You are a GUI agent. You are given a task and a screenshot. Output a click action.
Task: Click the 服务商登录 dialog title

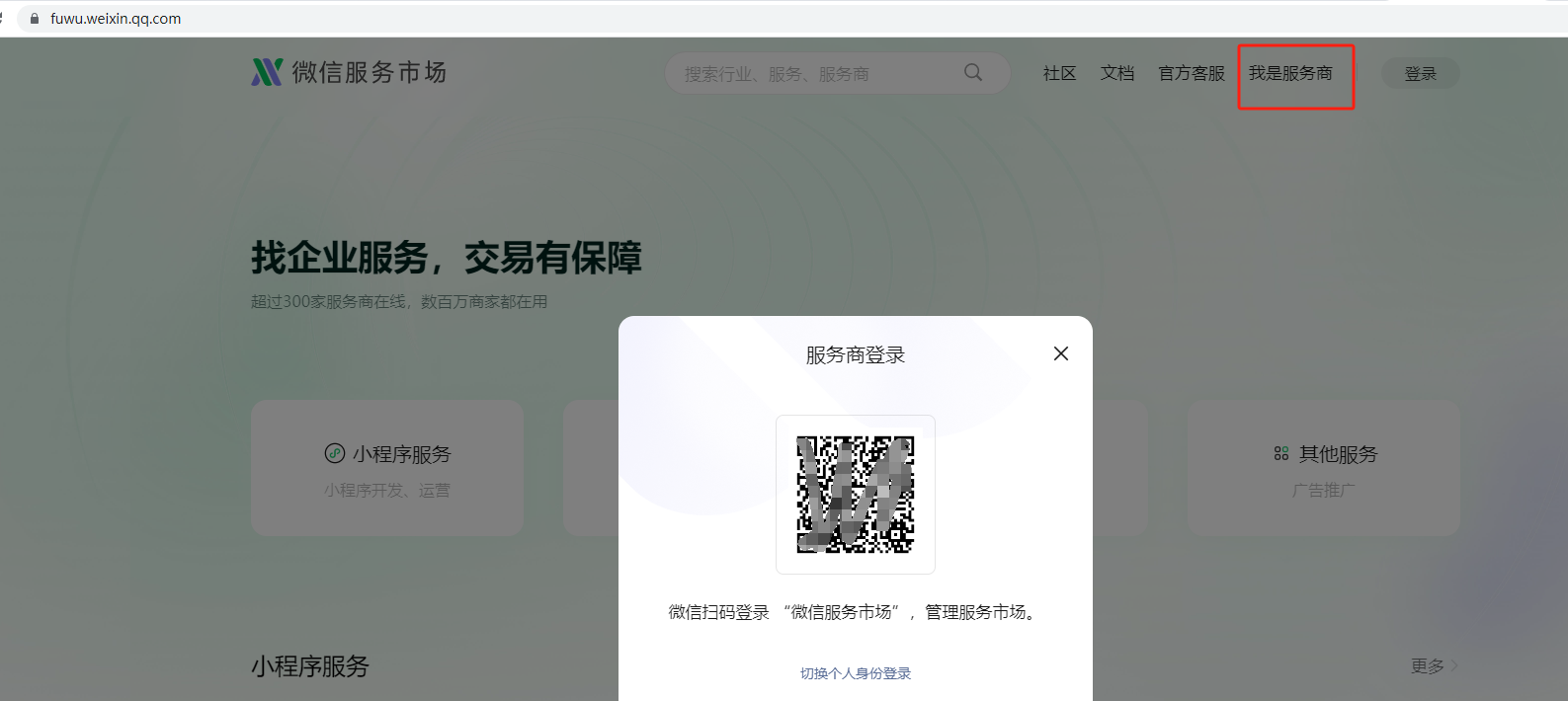[856, 354]
